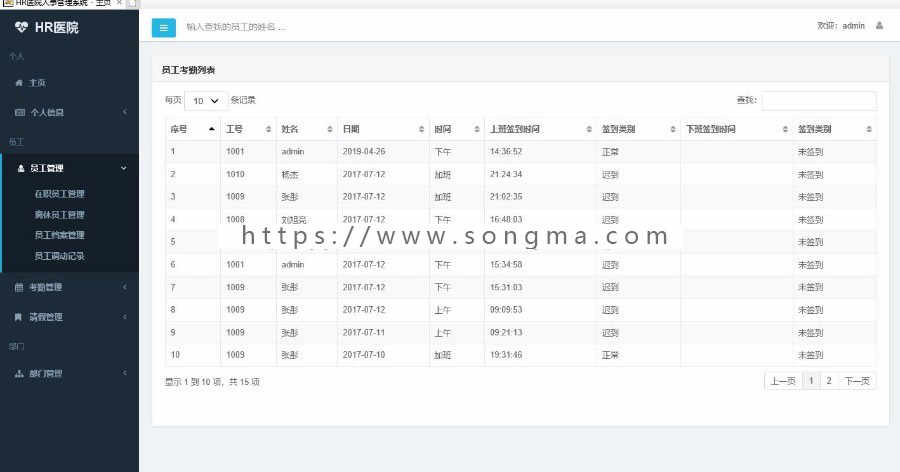Sort by the last 签到类别 column
Viewport: 900px width, 472px height.
click(835, 129)
